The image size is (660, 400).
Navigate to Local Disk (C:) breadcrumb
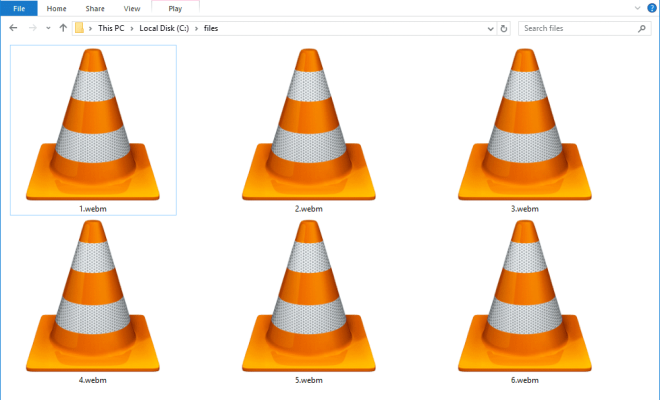164,28
